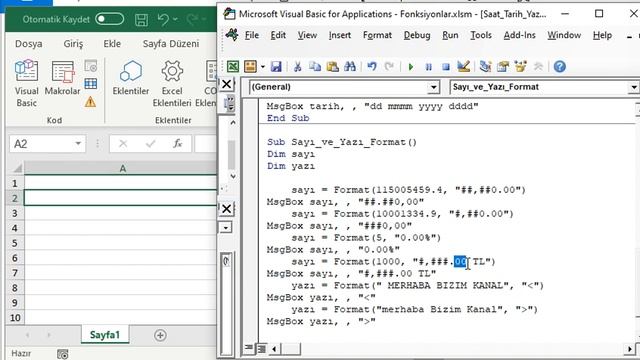Viewport: 640px width, 360px height.
Task: Open the View menu in VBA editor
Action: pos(307,36)
